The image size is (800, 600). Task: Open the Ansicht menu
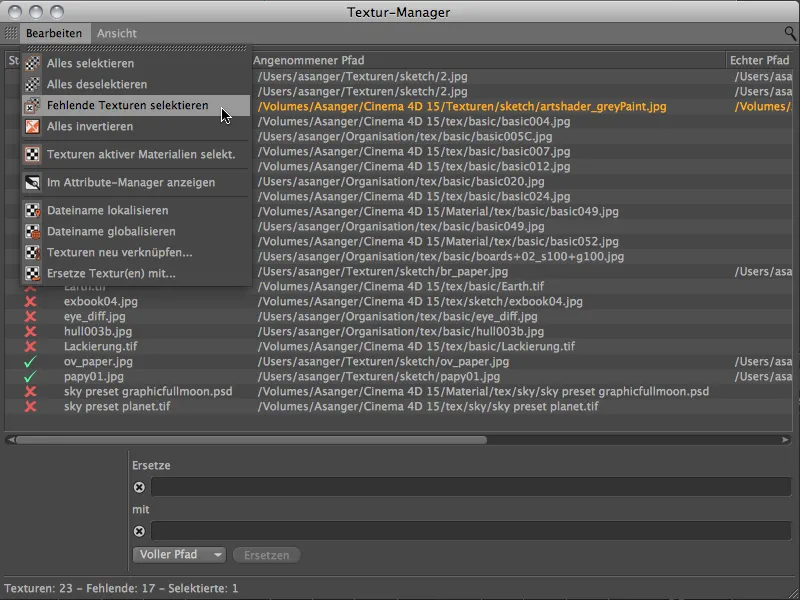(x=117, y=33)
